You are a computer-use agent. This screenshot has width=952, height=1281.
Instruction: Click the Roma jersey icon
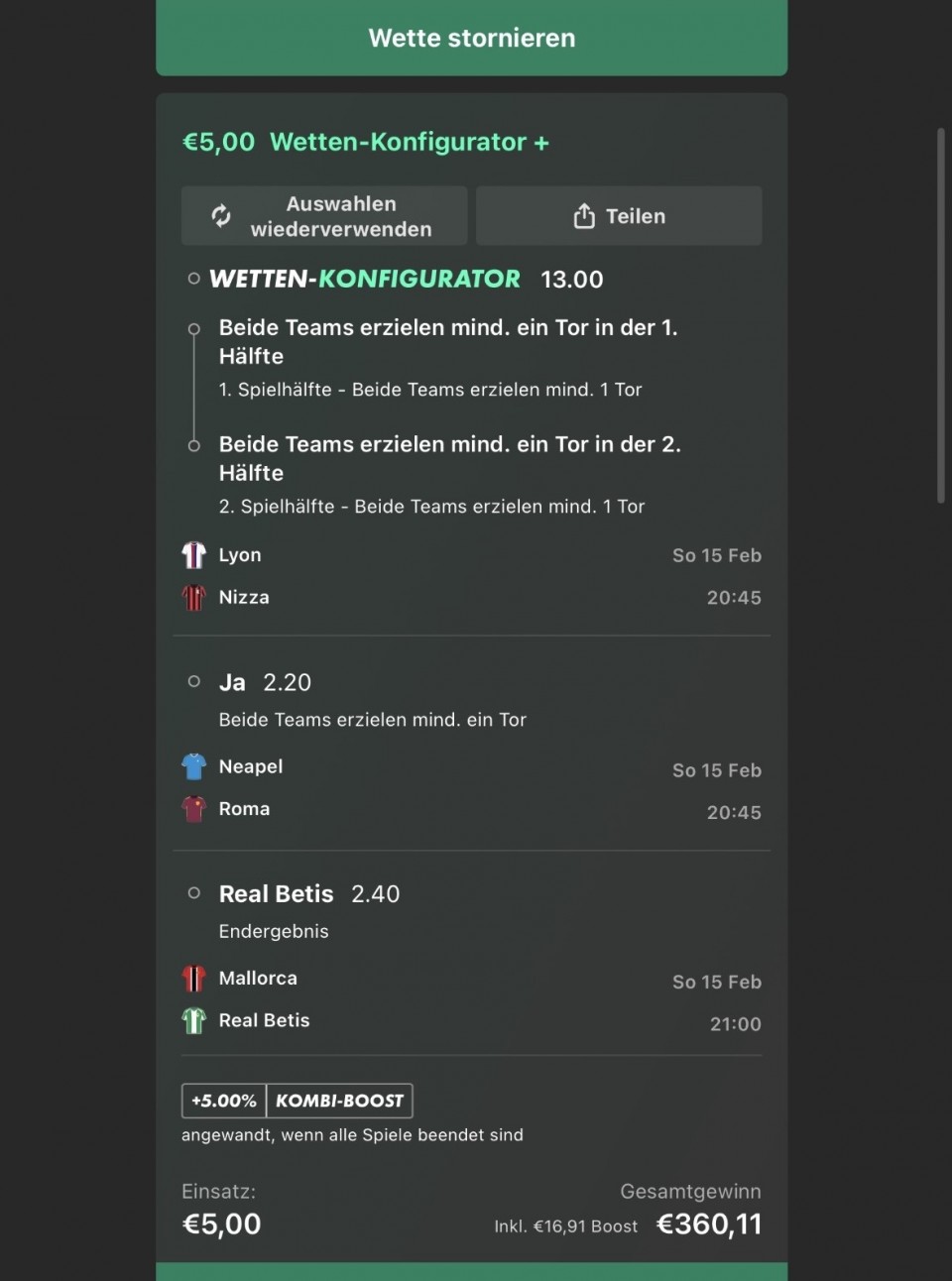point(193,809)
